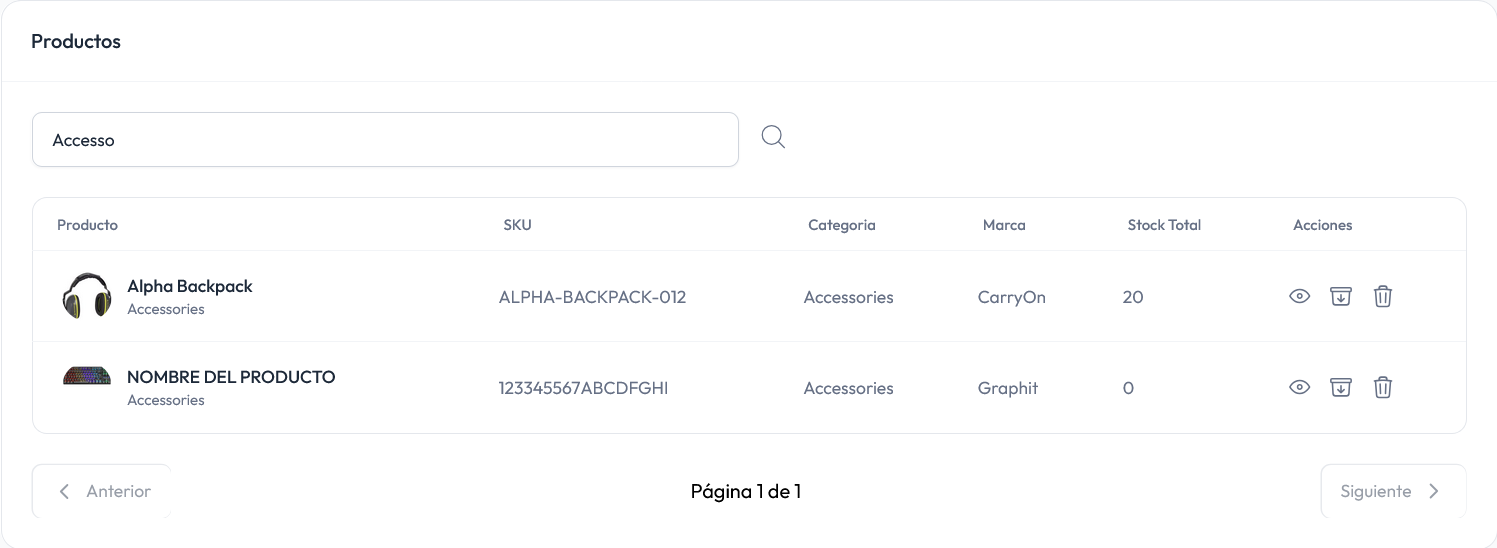The height and width of the screenshot is (548, 1497).
Task: Archive the NOMBRE DEL PRODUCTO item
Action: click(x=1340, y=387)
